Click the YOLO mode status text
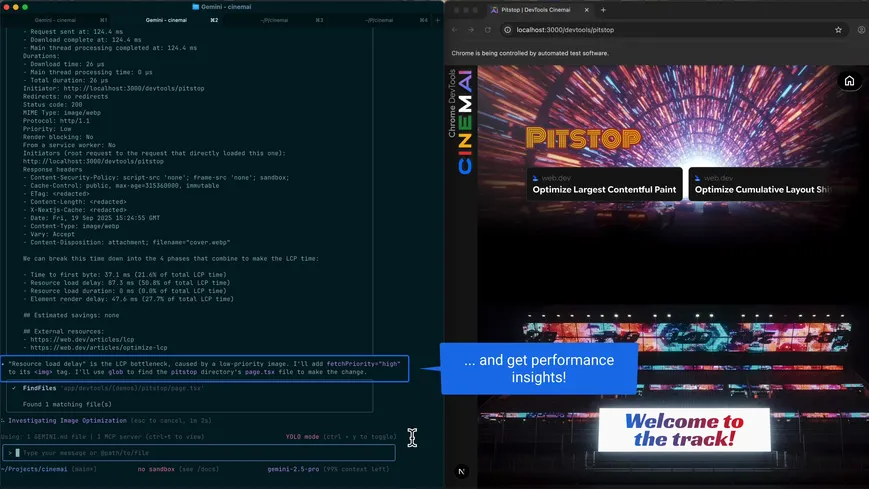 coord(302,437)
